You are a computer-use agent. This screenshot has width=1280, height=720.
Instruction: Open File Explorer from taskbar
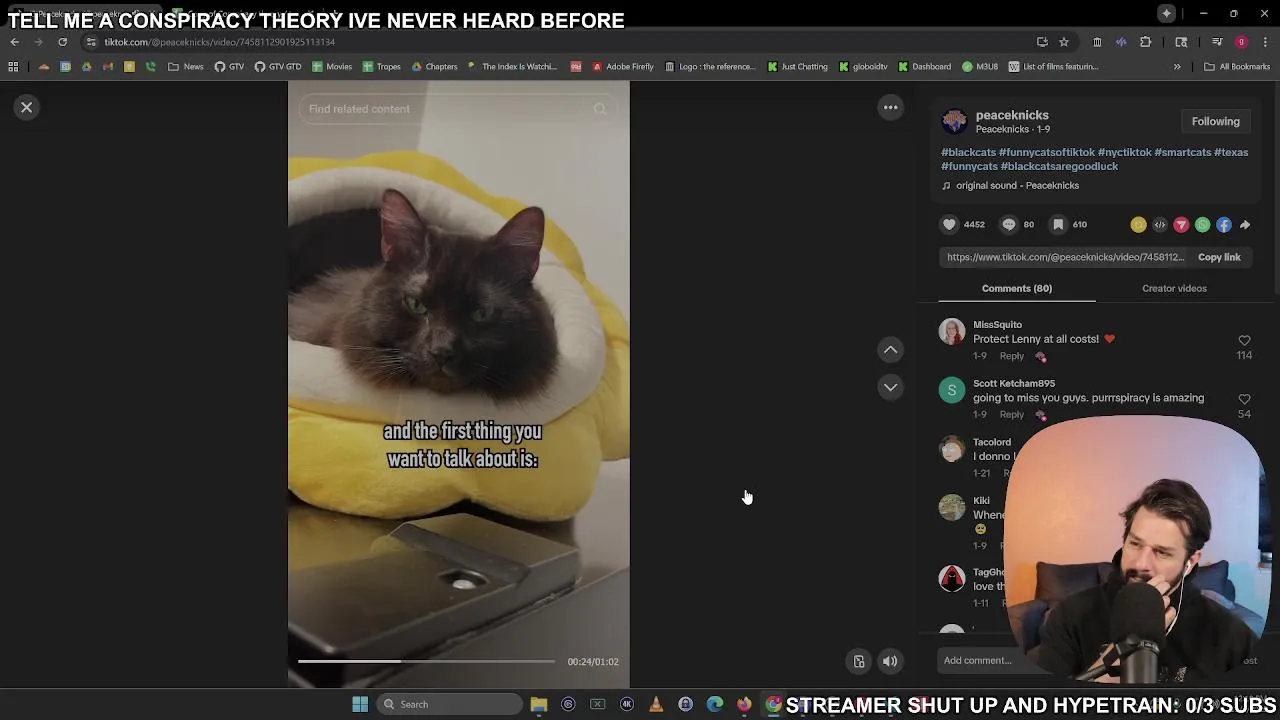pyautogui.click(x=539, y=704)
